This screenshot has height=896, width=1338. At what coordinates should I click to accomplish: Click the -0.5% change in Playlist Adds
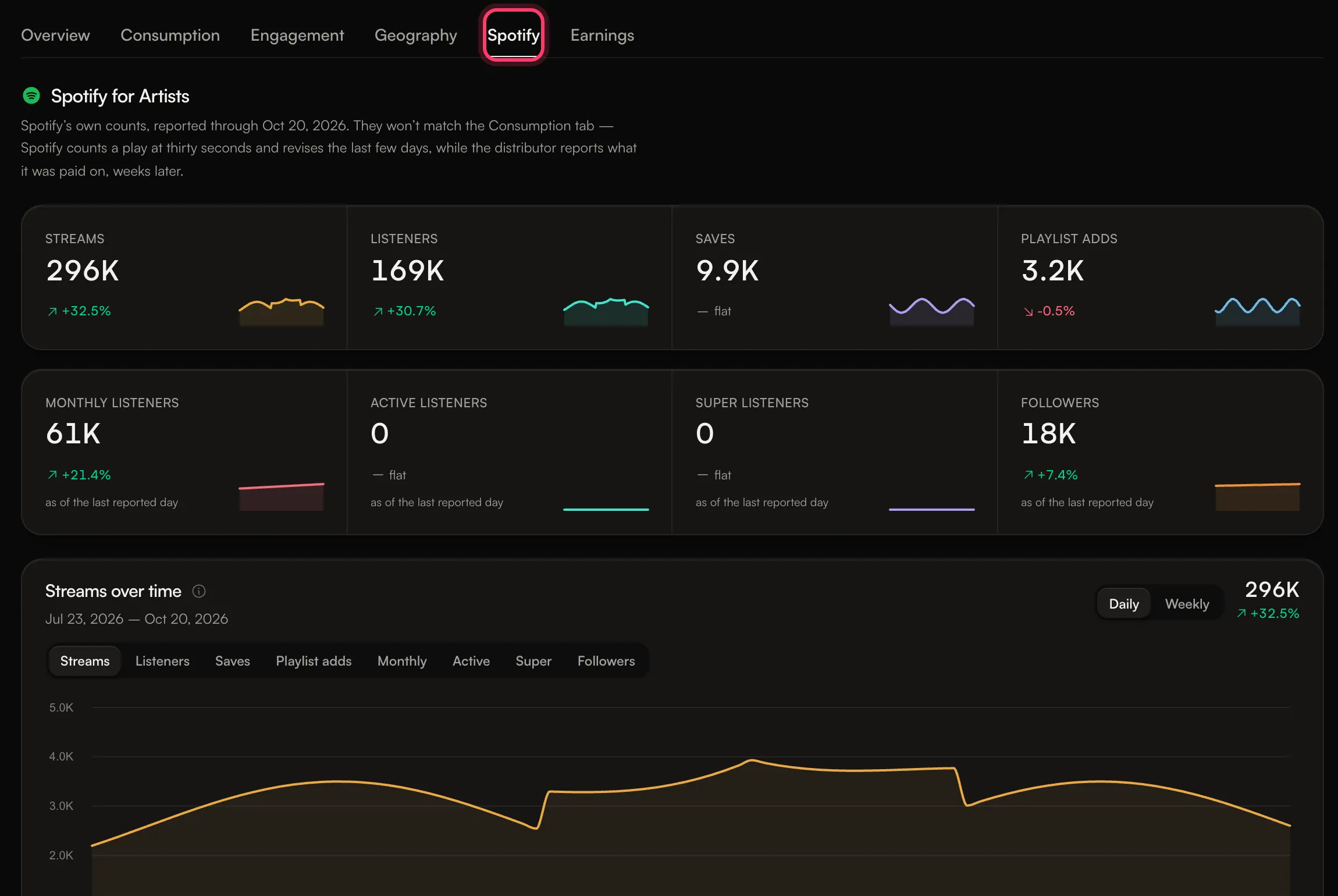pos(1049,311)
